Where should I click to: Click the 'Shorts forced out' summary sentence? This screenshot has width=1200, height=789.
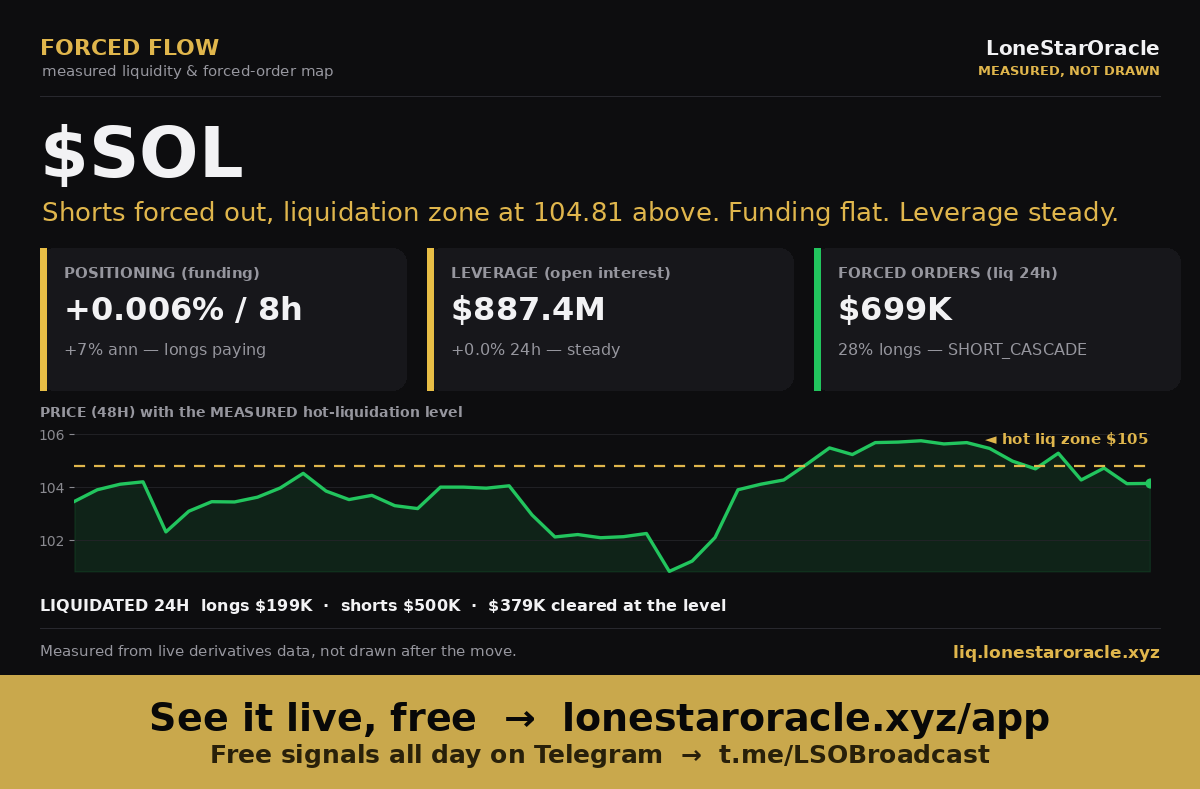(580, 213)
